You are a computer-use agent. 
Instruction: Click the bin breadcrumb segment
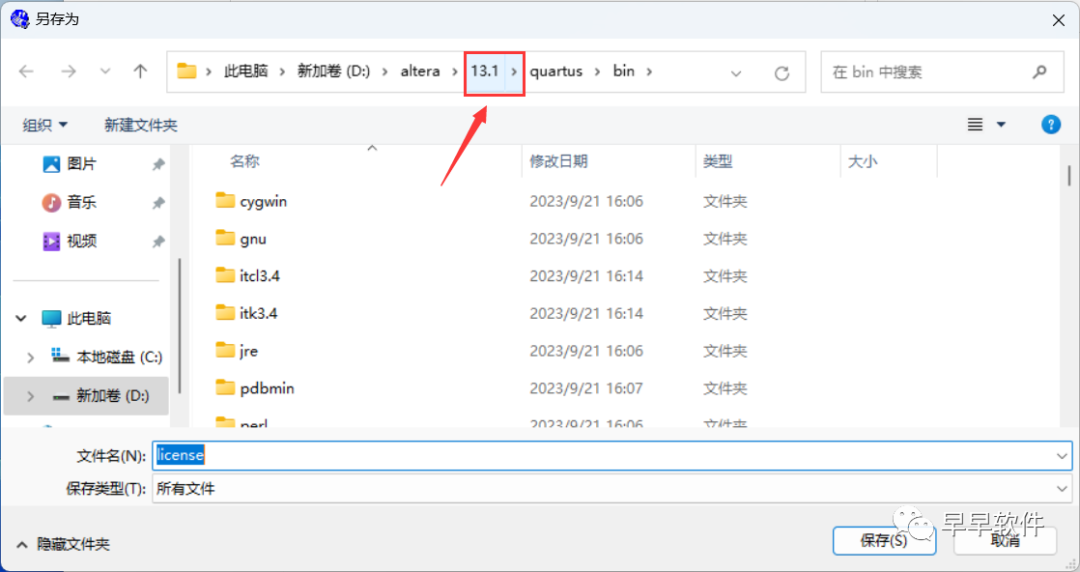click(x=624, y=71)
